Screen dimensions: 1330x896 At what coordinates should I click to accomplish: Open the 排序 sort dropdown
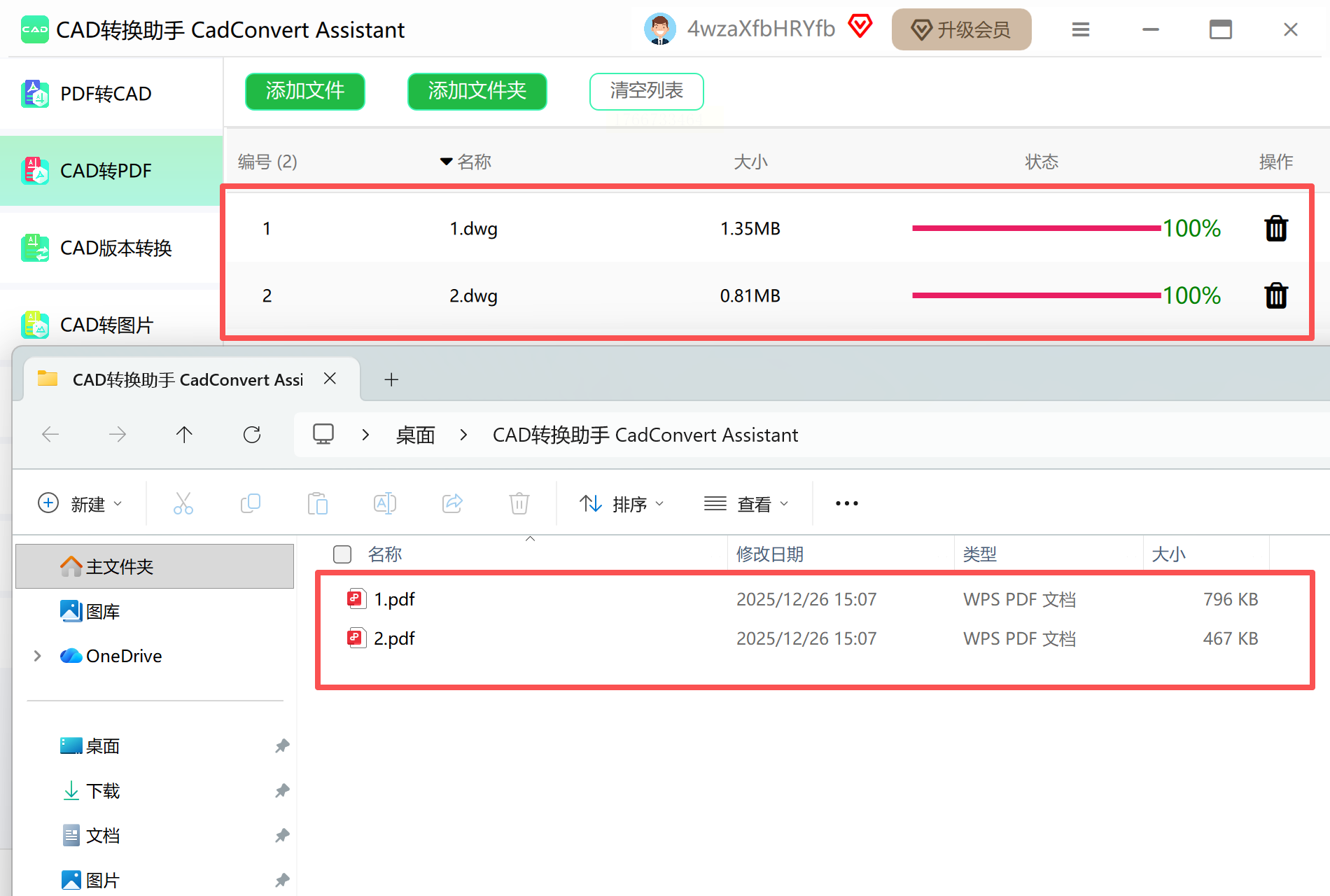click(622, 503)
